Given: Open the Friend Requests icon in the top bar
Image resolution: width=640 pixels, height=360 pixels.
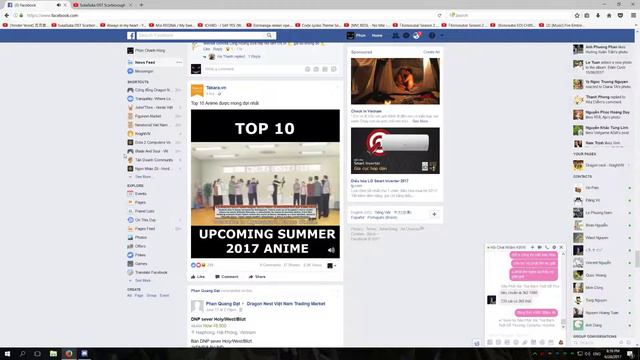Looking at the screenshot, I should tap(395, 36).
